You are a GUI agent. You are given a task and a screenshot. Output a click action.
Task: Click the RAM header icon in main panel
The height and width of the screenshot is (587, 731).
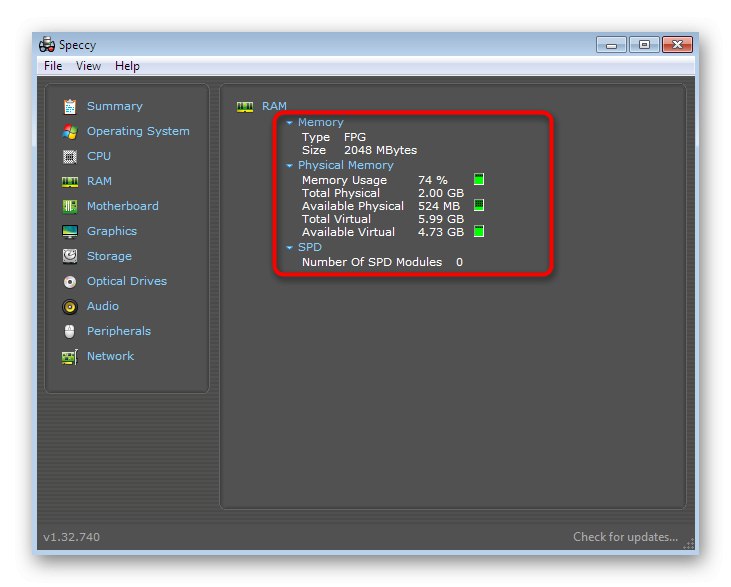(x=245, y=107)
